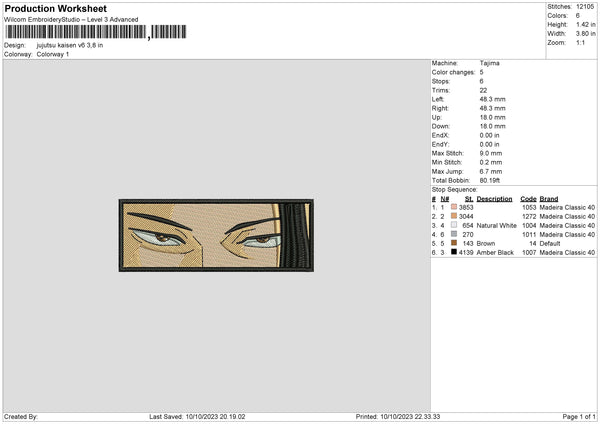Click the 'Created By:' footer label
Viewport: 600px width, 424px height.
click(x=21, y=417)
